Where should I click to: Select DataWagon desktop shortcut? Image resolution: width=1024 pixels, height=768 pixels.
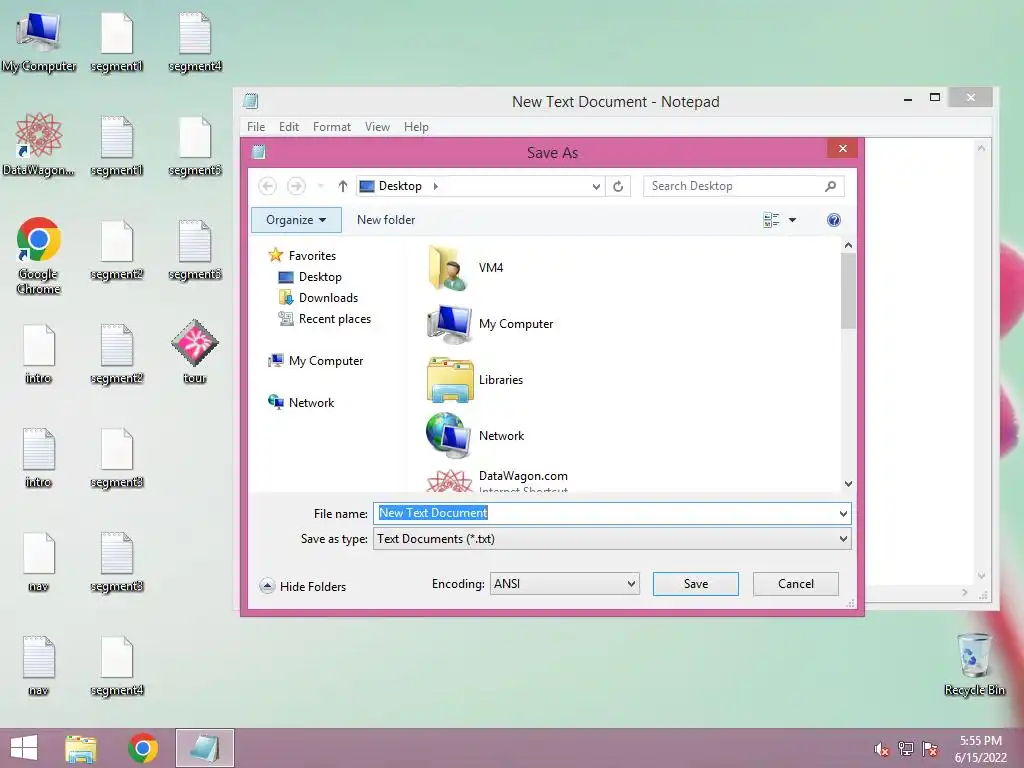39,144
